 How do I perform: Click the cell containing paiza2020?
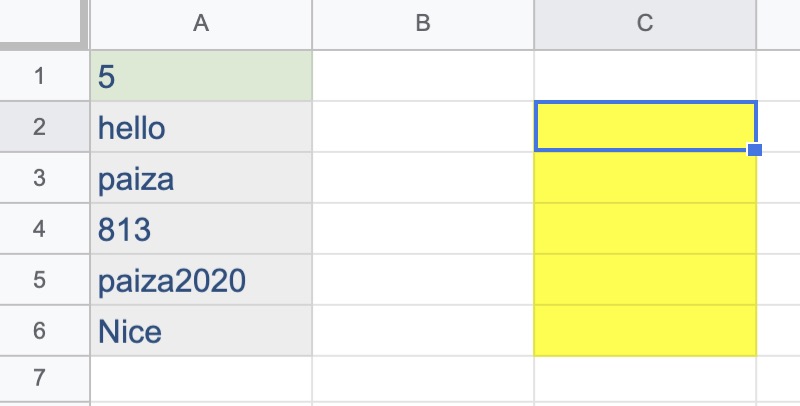(201, 280)
